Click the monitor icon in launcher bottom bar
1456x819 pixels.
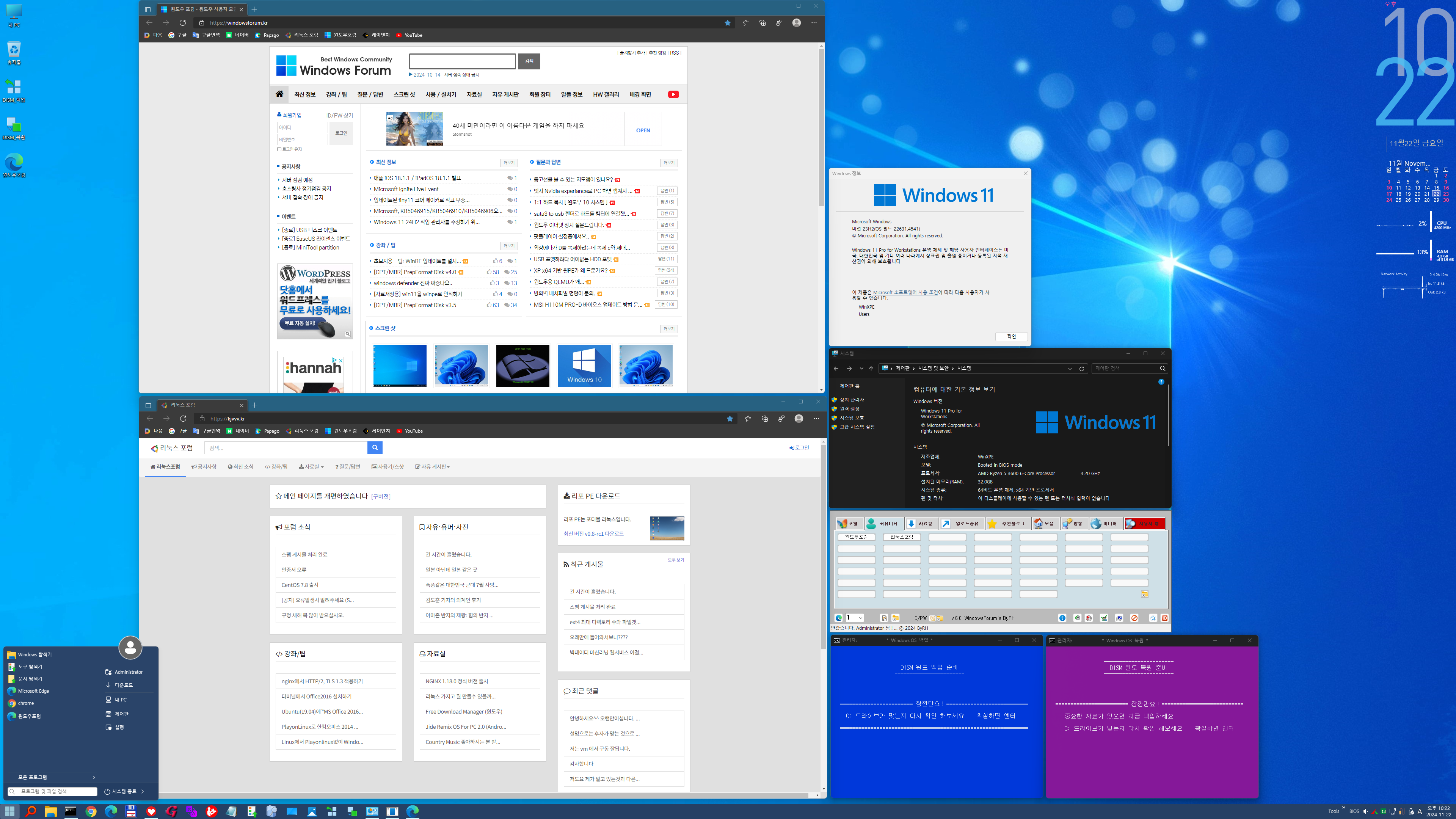(1119, 618)
